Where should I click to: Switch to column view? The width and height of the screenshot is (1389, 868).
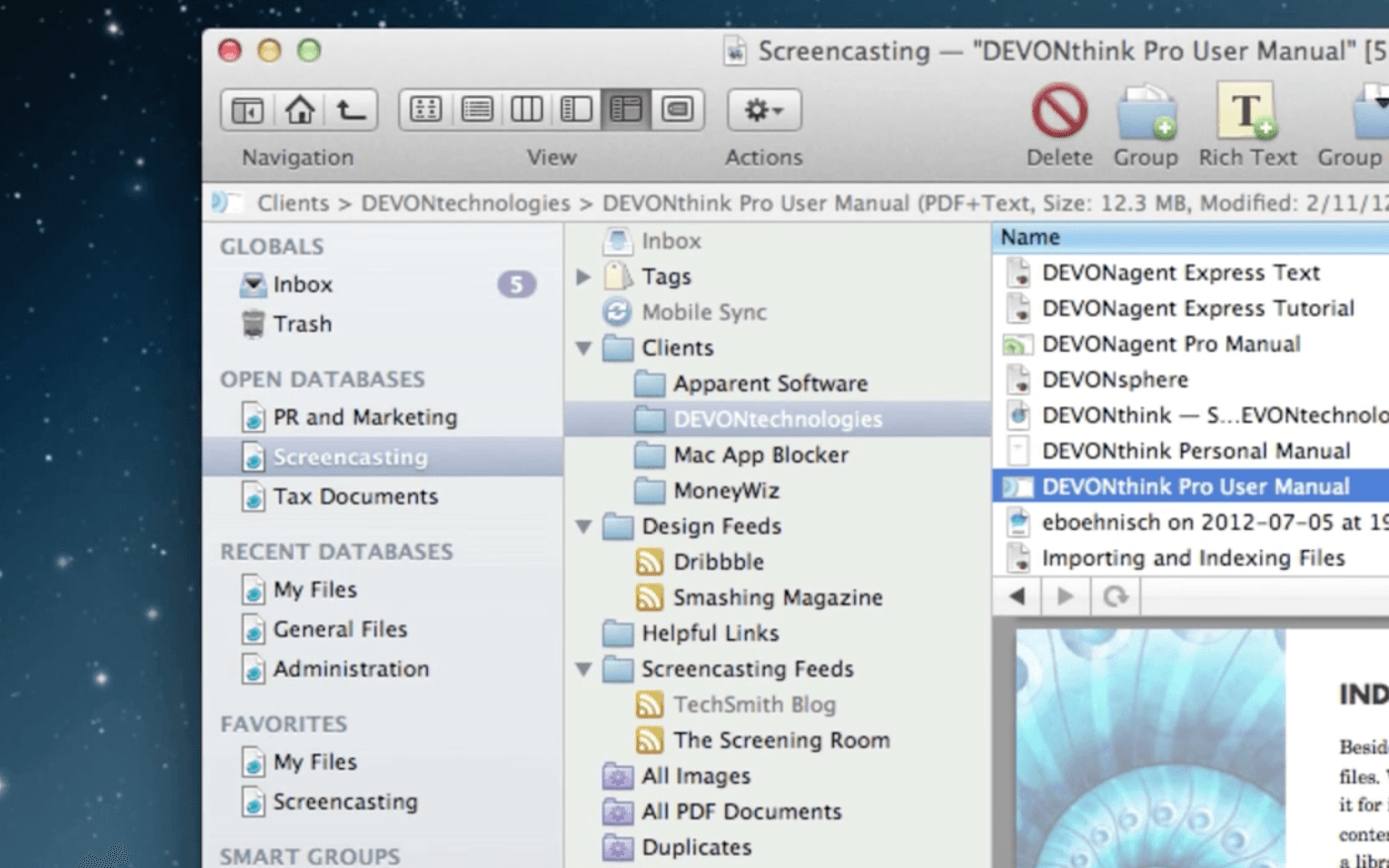pos(526,110)
